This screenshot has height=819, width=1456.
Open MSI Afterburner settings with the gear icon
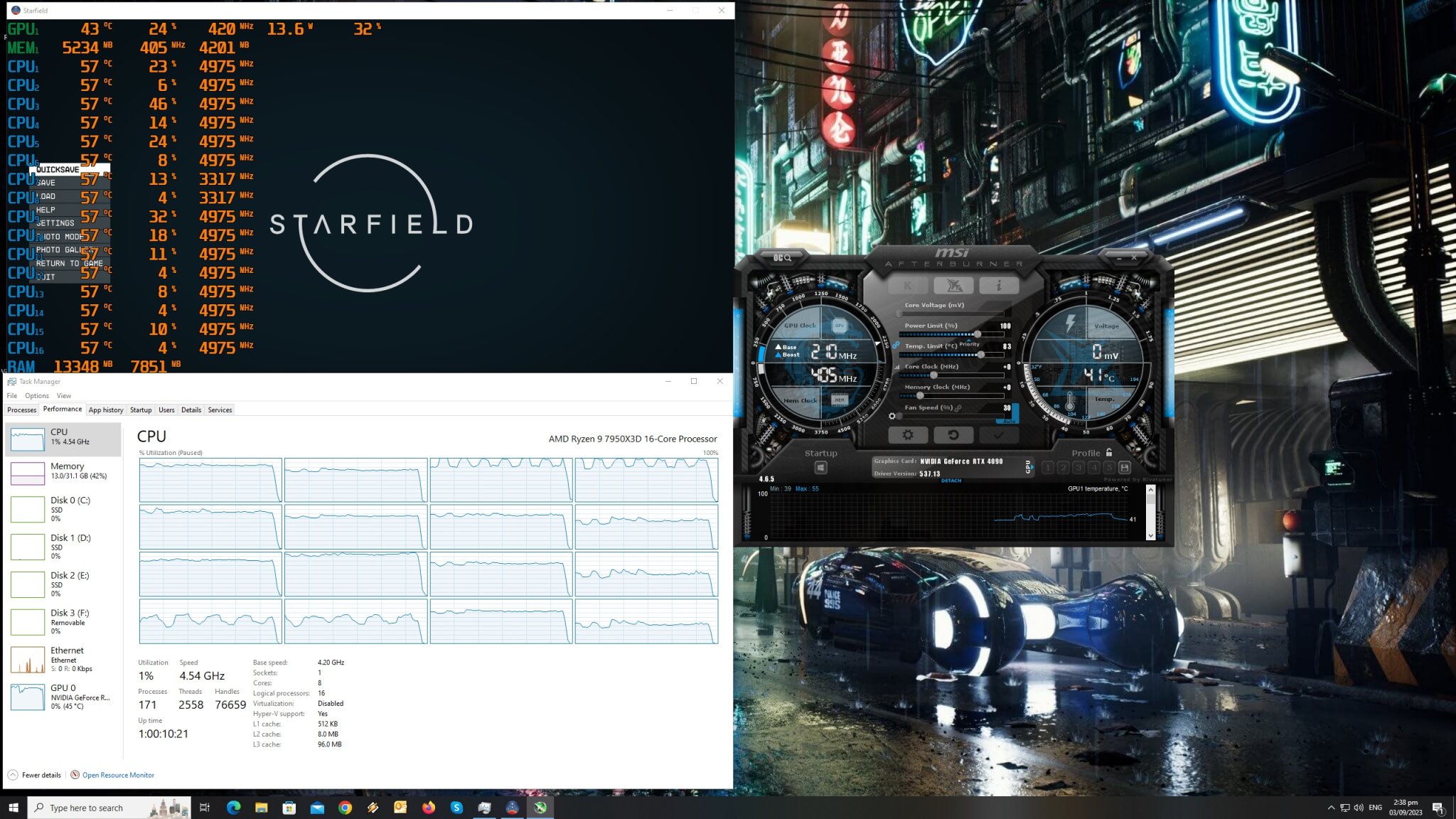click(x=908, y=434)
